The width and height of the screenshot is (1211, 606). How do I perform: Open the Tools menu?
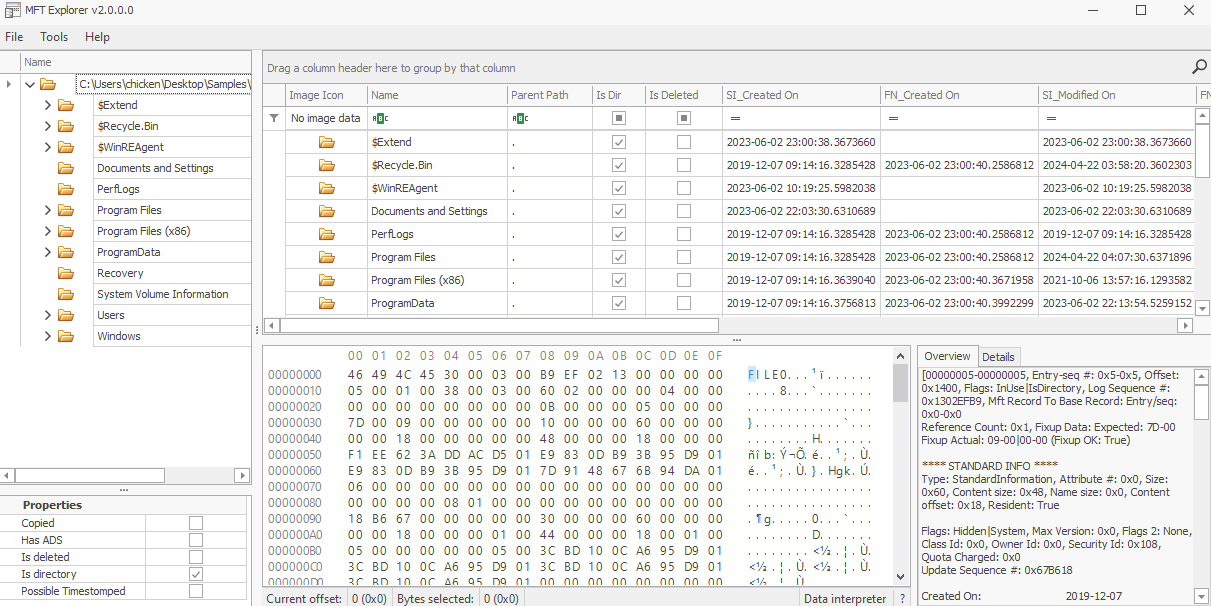tap(54, 37)
